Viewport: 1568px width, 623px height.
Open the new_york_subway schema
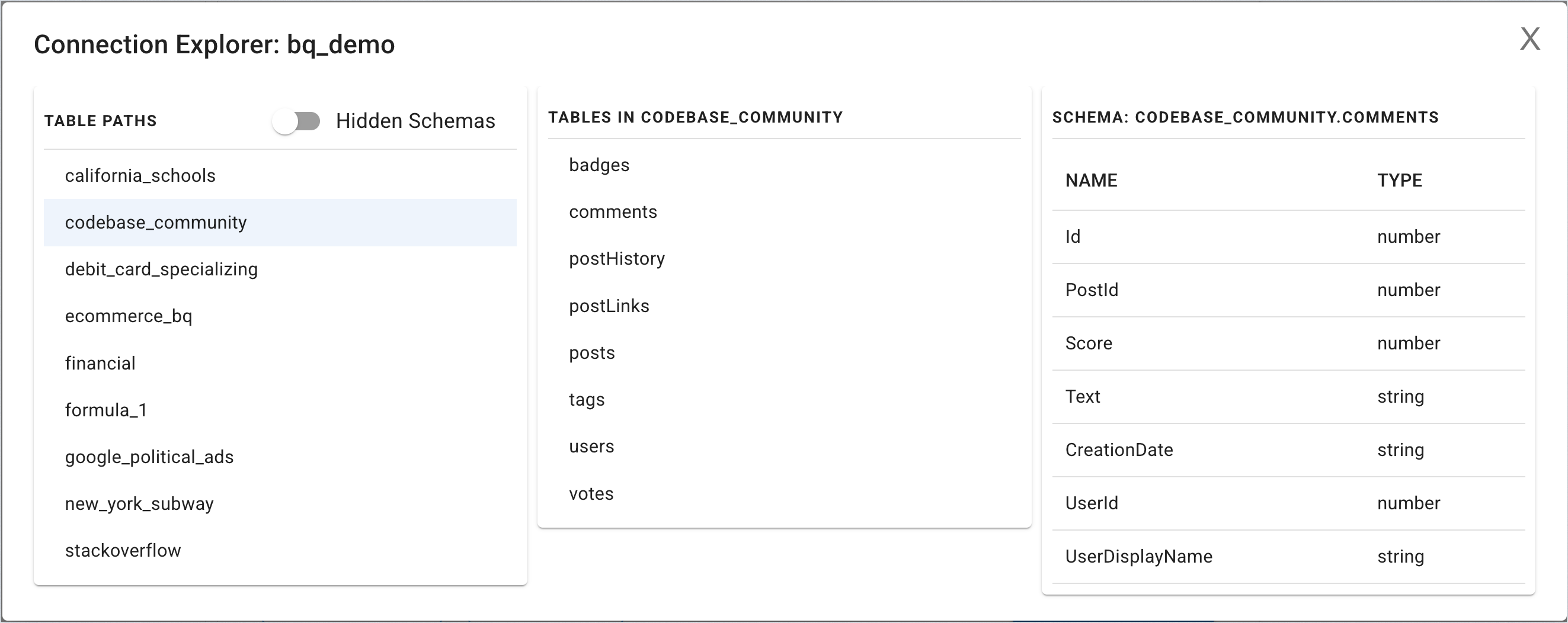tap(139, 504)
